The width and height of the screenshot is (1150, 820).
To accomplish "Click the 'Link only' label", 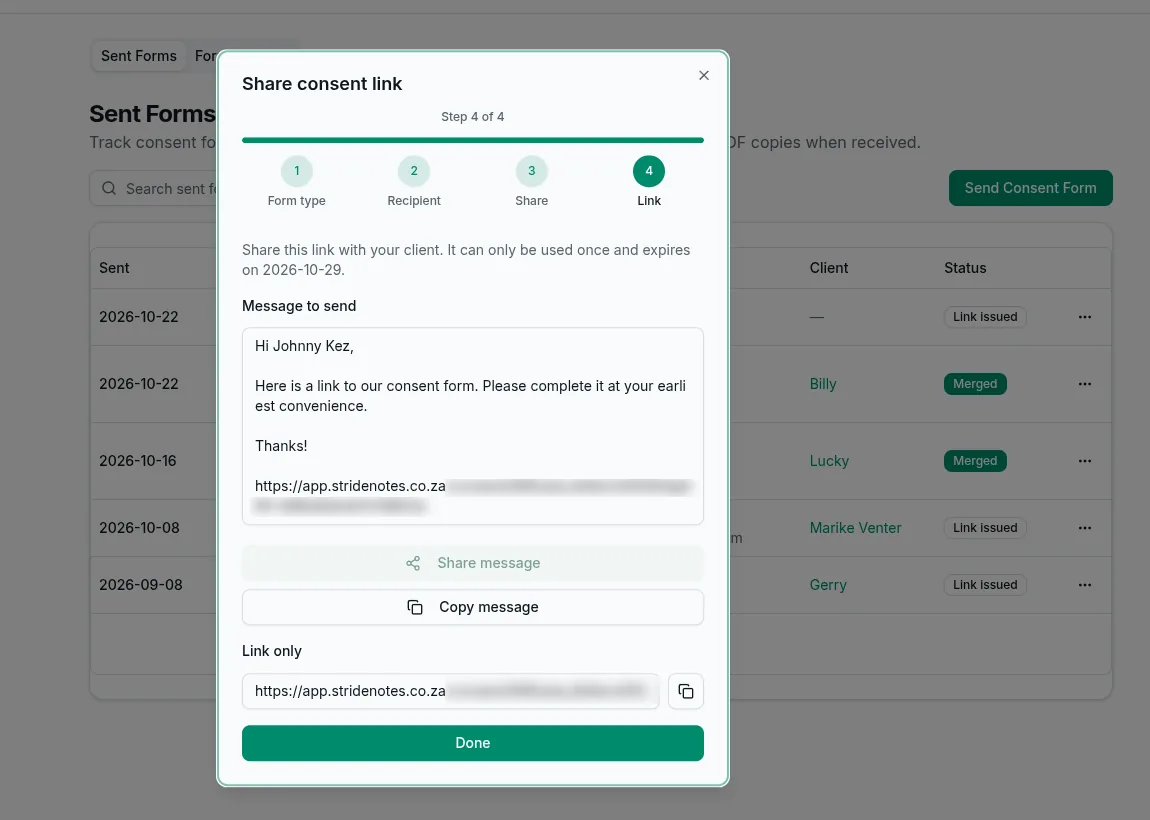I will tap(271, 651).
